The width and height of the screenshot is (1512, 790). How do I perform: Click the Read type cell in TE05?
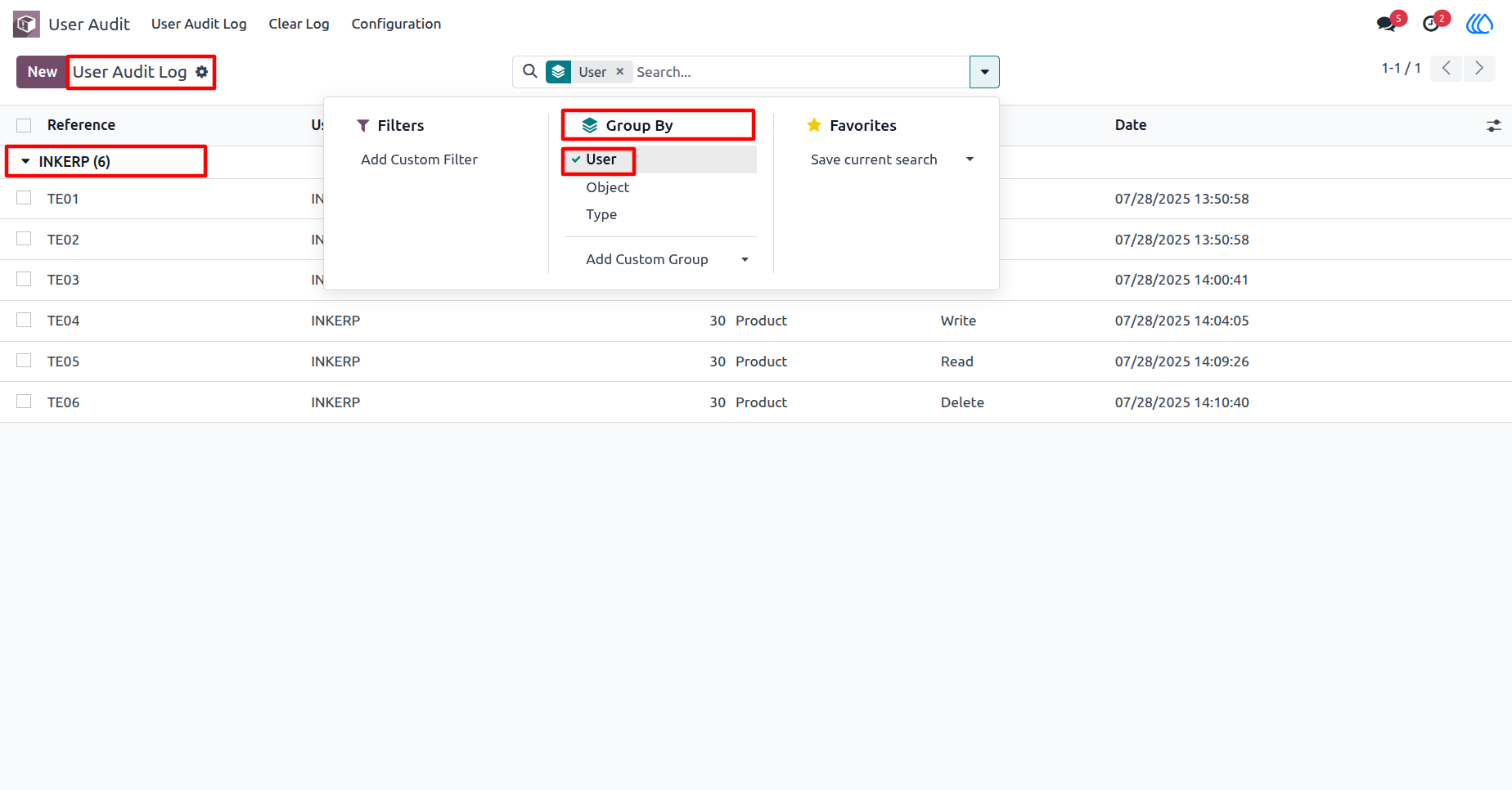coord(956,361)
